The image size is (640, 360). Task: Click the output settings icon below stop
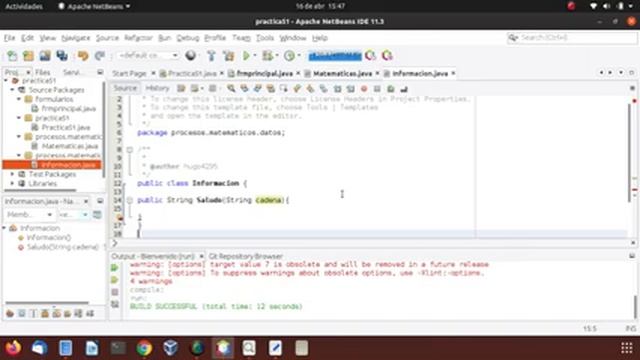coord(115,304)
